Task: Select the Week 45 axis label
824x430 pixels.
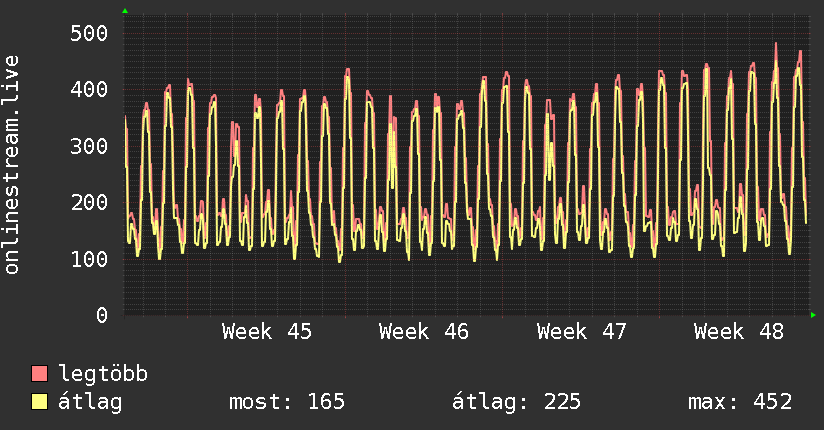Action: pos(267,332)
